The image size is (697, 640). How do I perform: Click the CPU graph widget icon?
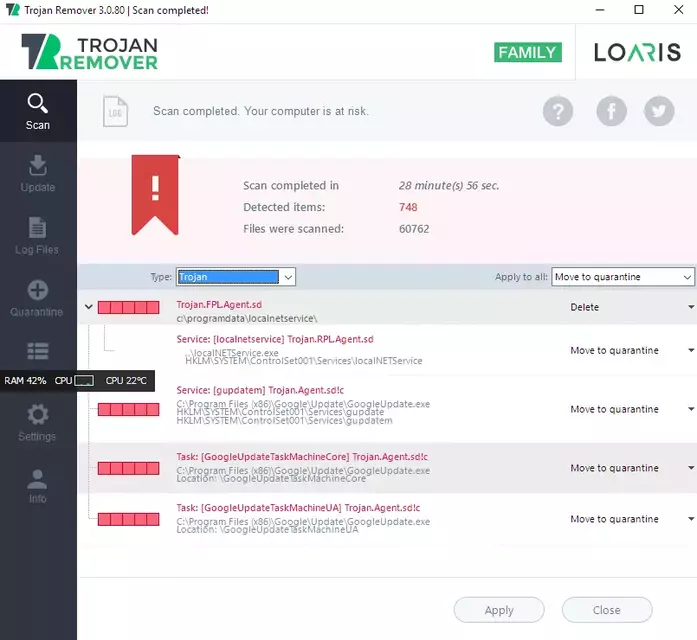coord(84,381)
